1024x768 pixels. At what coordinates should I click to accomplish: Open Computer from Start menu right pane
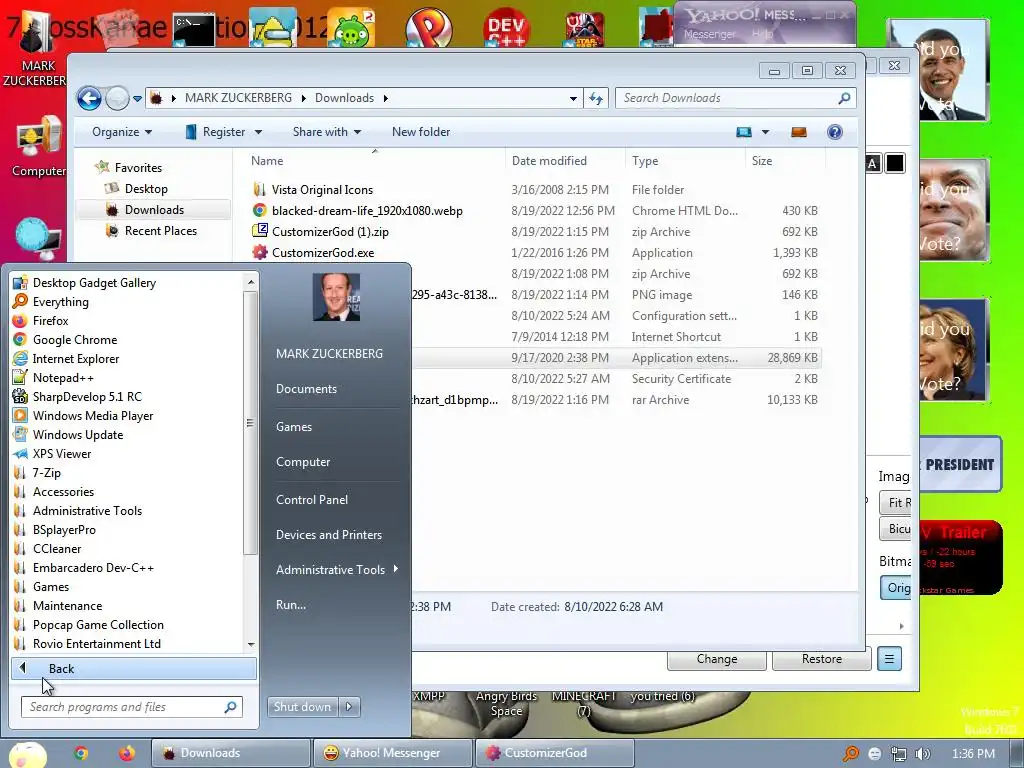pos(303,462)
